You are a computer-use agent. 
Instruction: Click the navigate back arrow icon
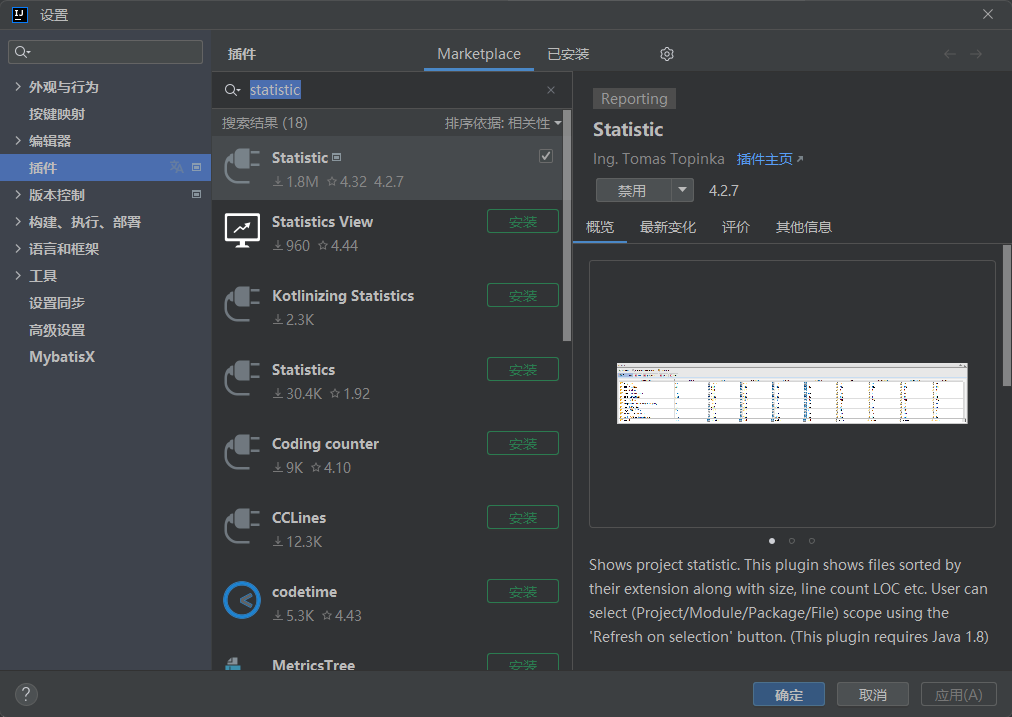point(950,54)
